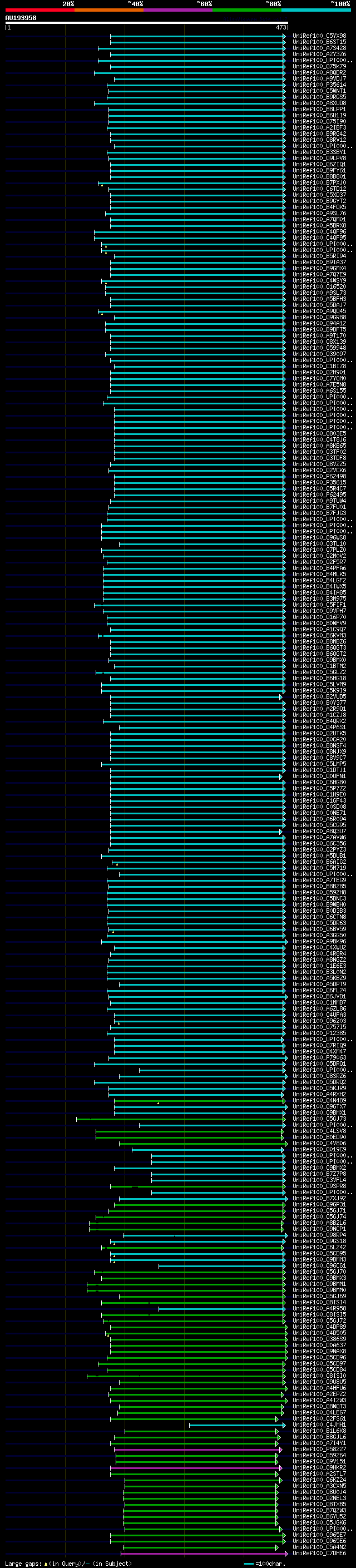Select hit label UniRef100_A7TEG9
356x1568 pixels.
319,880
